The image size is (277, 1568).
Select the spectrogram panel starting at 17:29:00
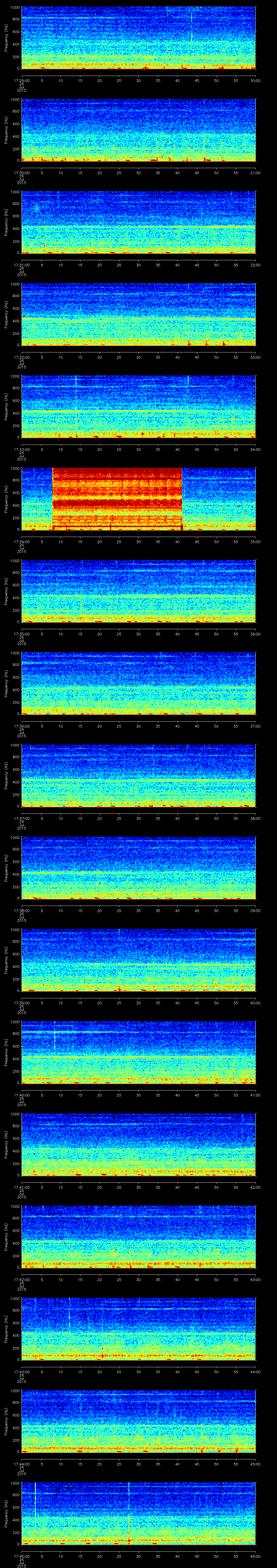138,38
